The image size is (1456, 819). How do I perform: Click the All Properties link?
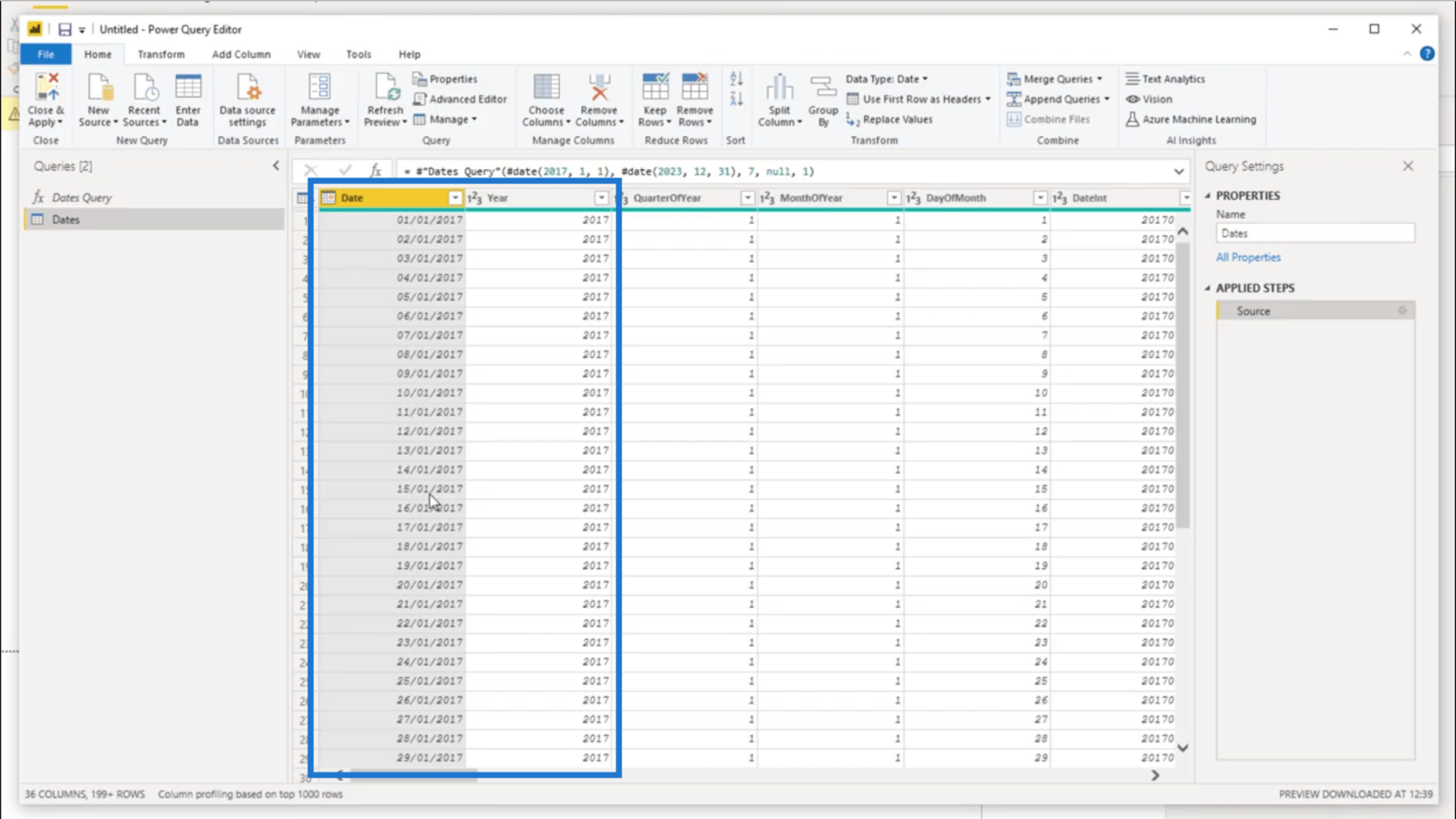pyautogui.click(x=1247, y=257)
